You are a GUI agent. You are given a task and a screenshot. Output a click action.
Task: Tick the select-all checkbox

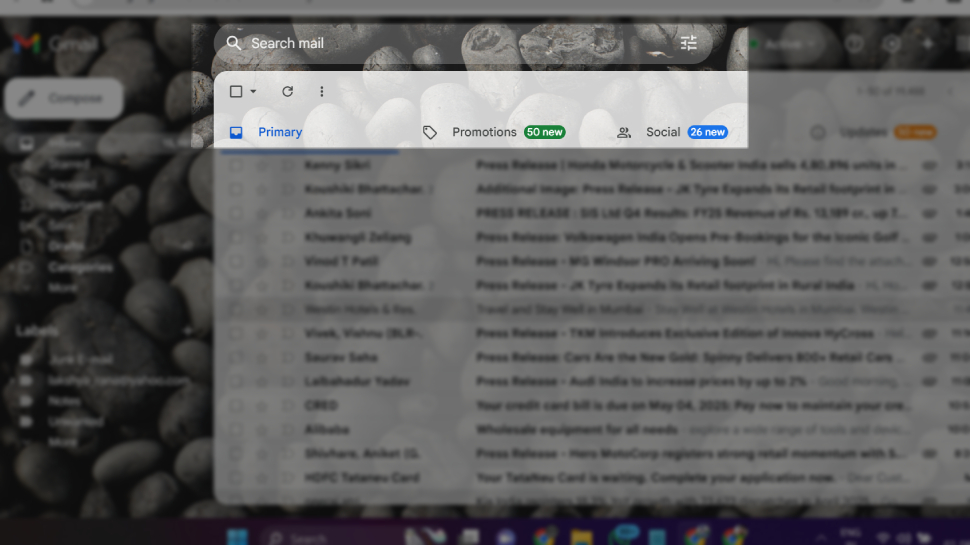click(236, 92)
